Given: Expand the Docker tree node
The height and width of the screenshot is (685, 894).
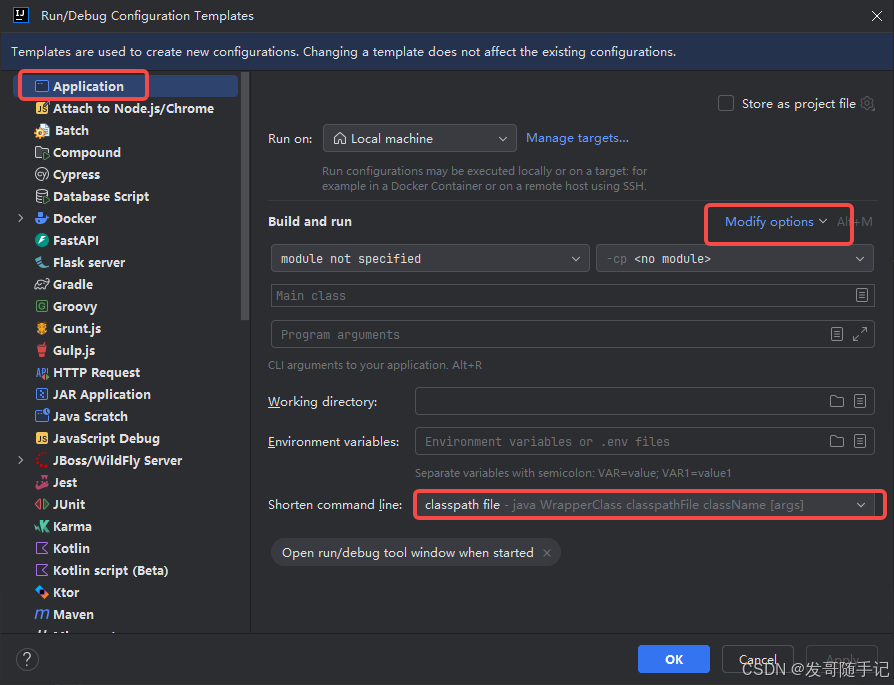Looking at the screenshot, I should (21, 218).
